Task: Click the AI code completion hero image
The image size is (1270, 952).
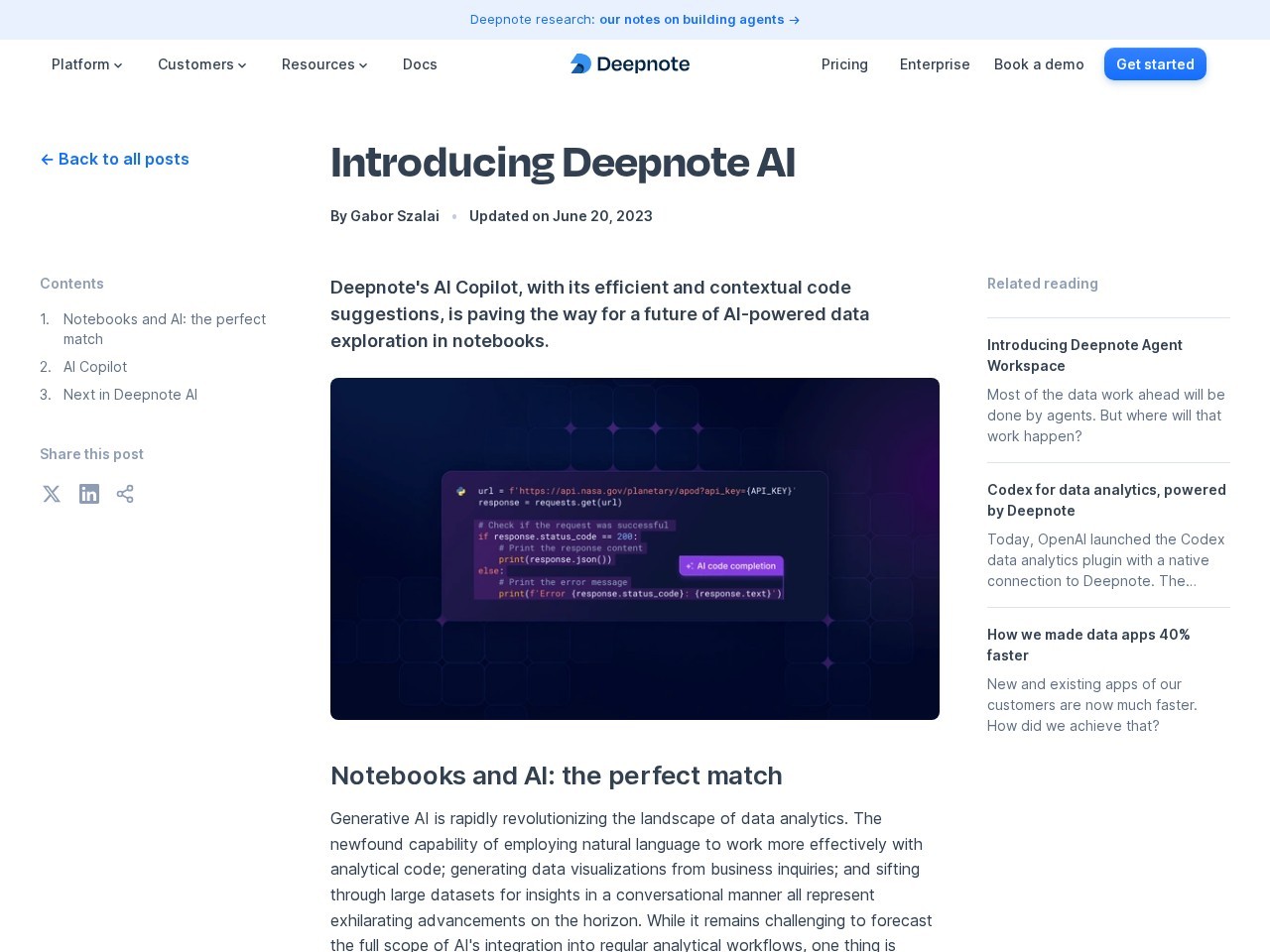Action: (635, 548)
